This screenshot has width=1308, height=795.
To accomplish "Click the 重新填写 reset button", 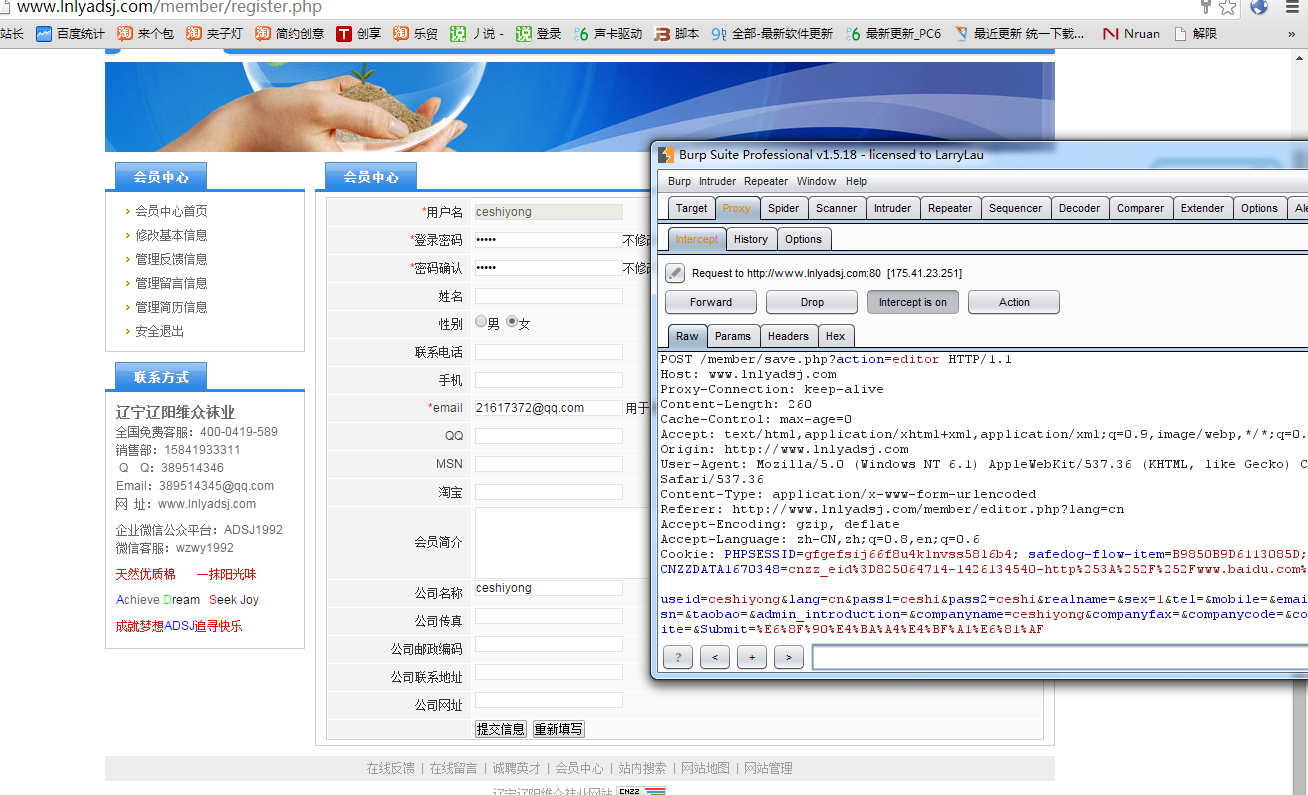I will point(558,729).
